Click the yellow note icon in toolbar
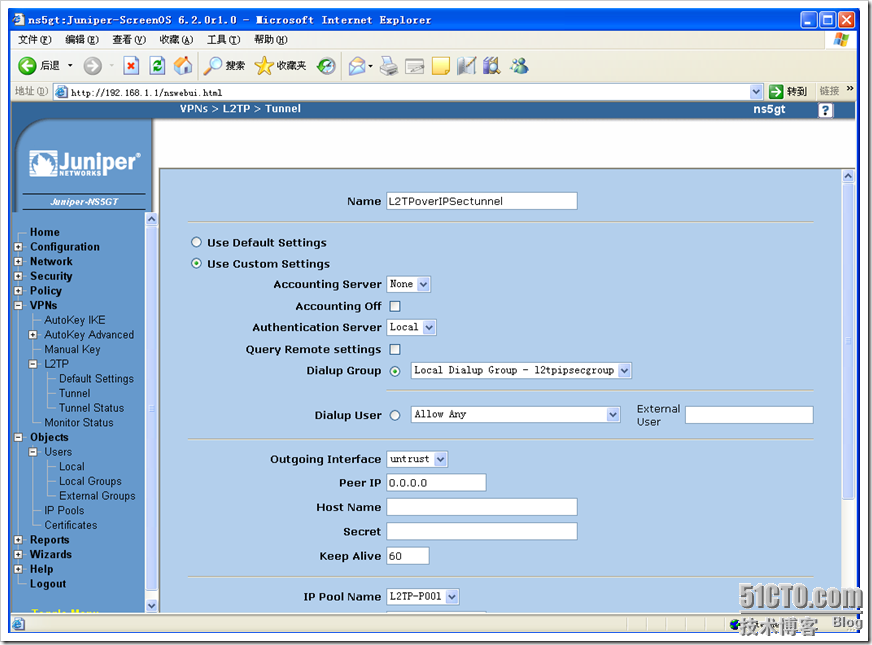 point(440,66)
